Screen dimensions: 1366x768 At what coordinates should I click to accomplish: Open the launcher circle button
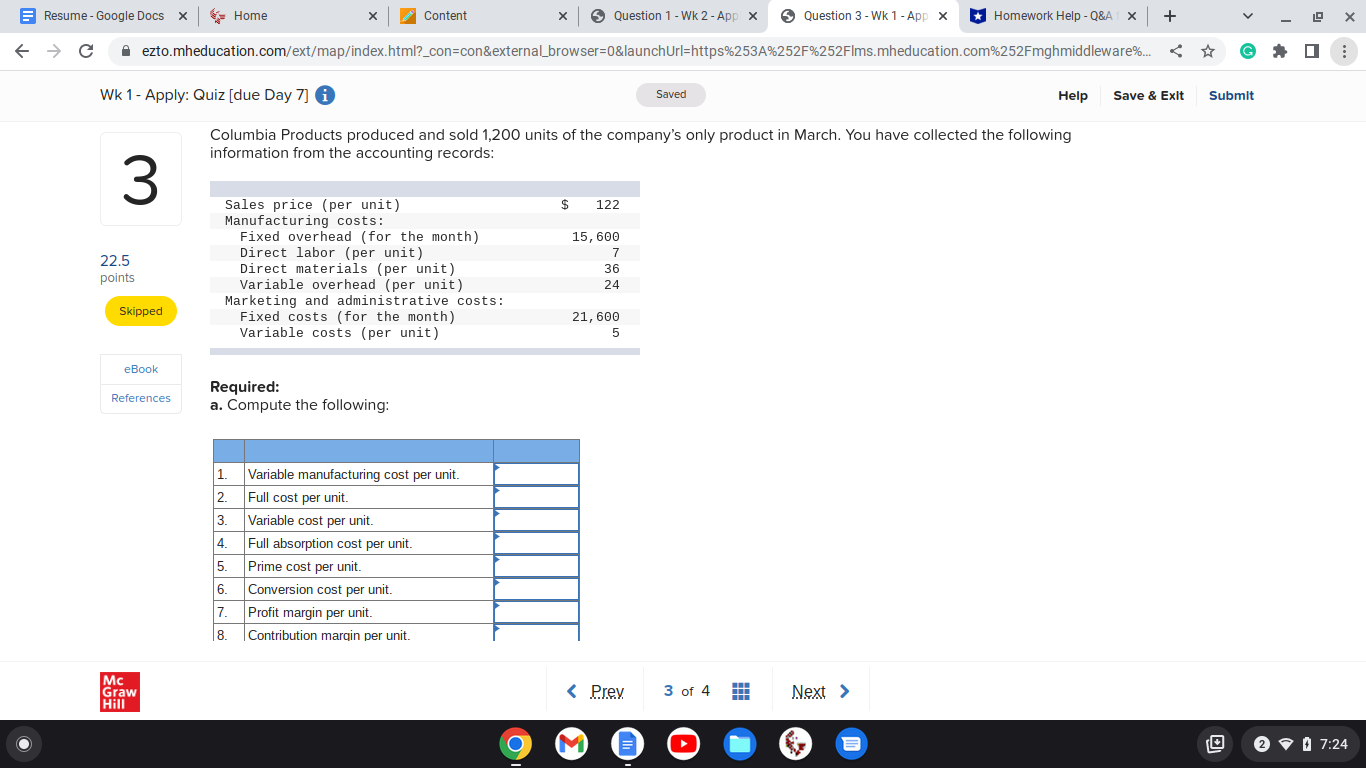pyautogui.click(x=24, y=744)
